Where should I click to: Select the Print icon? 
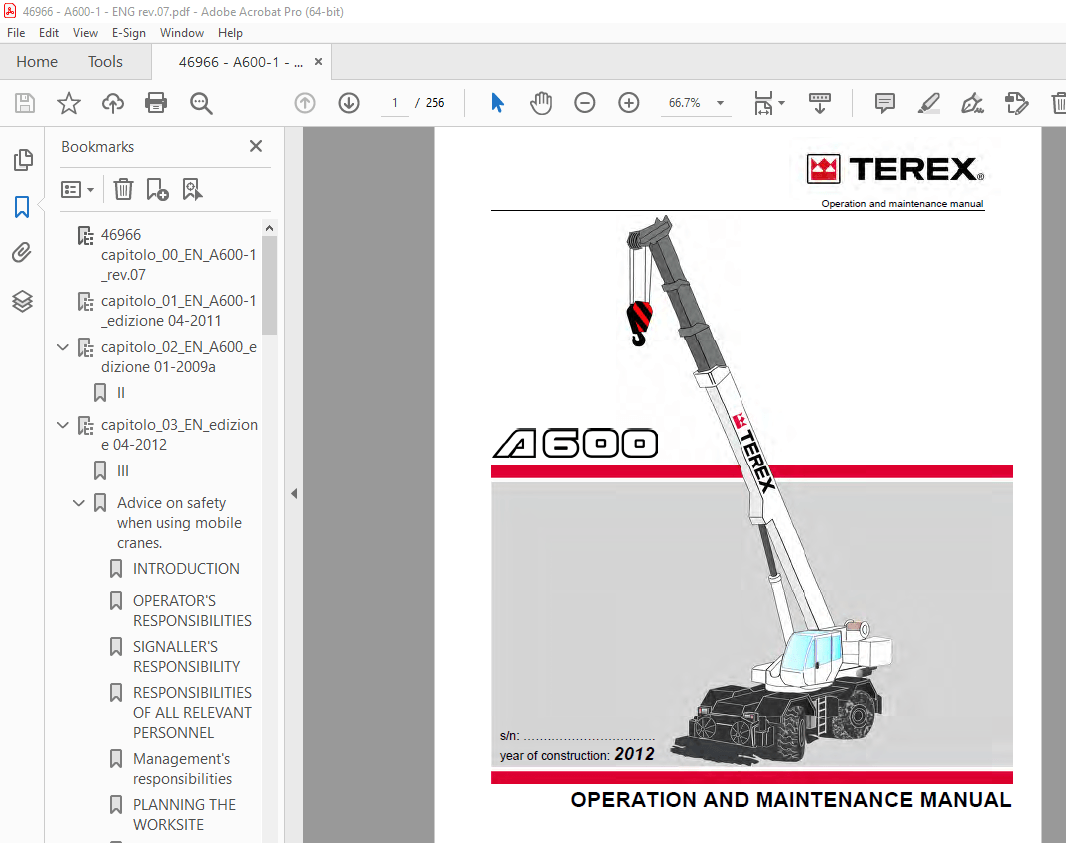(x=156, y=103)
